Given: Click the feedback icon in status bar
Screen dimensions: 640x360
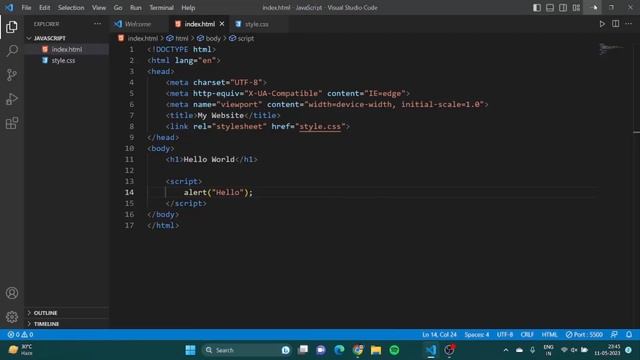Looking at the screenshot, I should click(614, 335).
